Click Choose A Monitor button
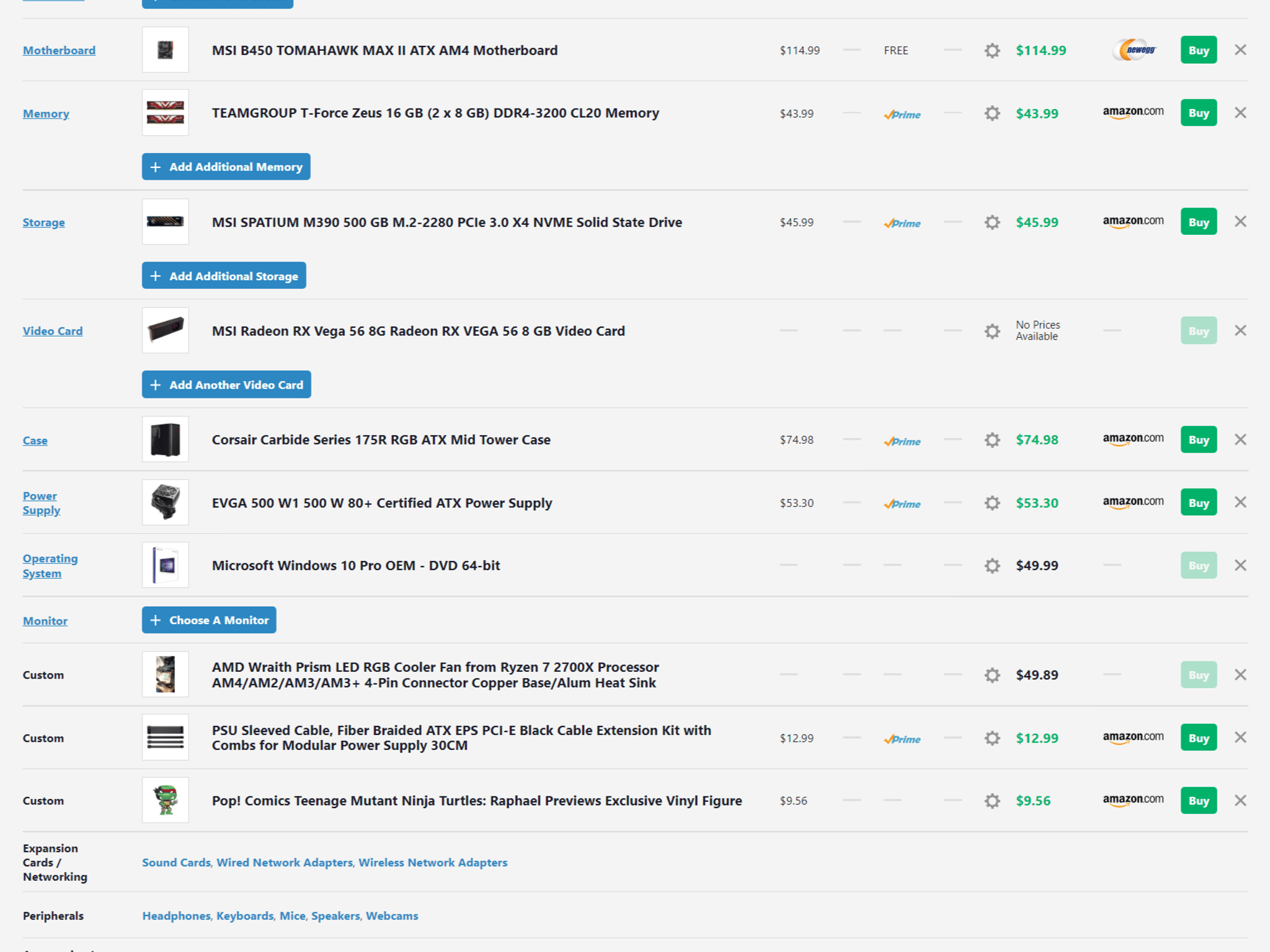 209,620
